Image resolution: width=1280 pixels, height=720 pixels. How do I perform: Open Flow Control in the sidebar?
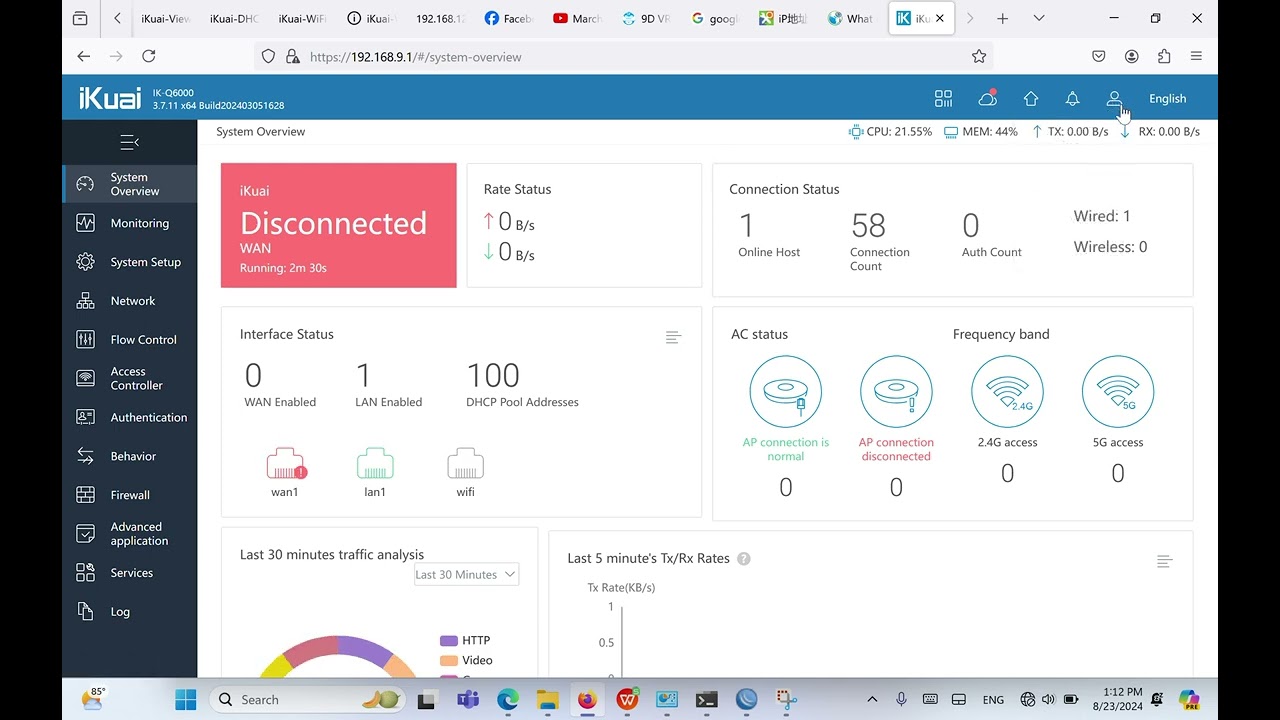coord(130,340)
